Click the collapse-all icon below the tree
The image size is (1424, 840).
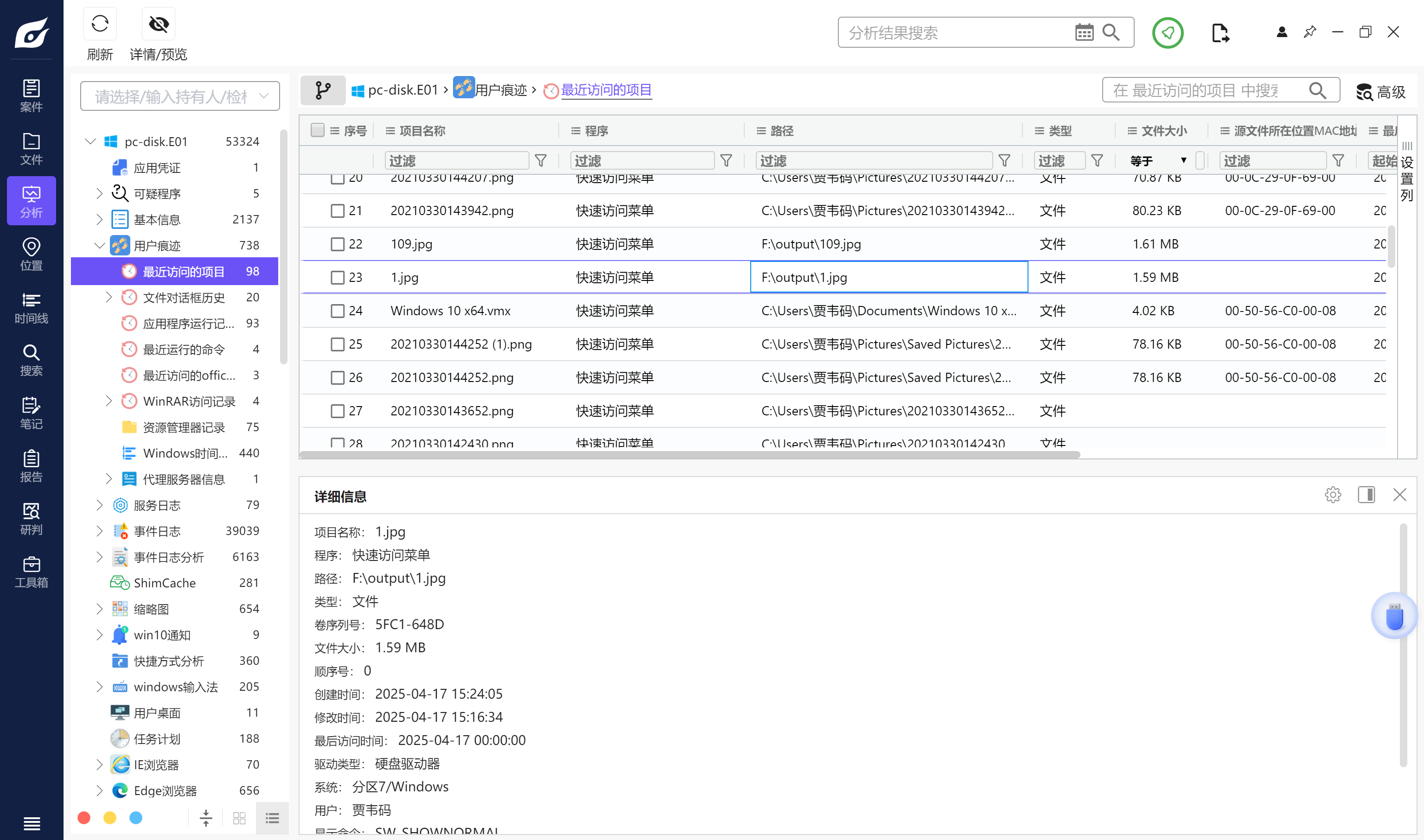(206, 818)
